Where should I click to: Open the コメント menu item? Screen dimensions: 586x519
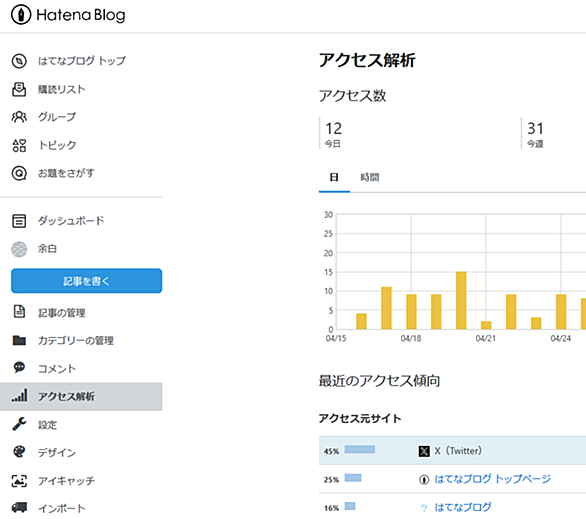point(57,369)
